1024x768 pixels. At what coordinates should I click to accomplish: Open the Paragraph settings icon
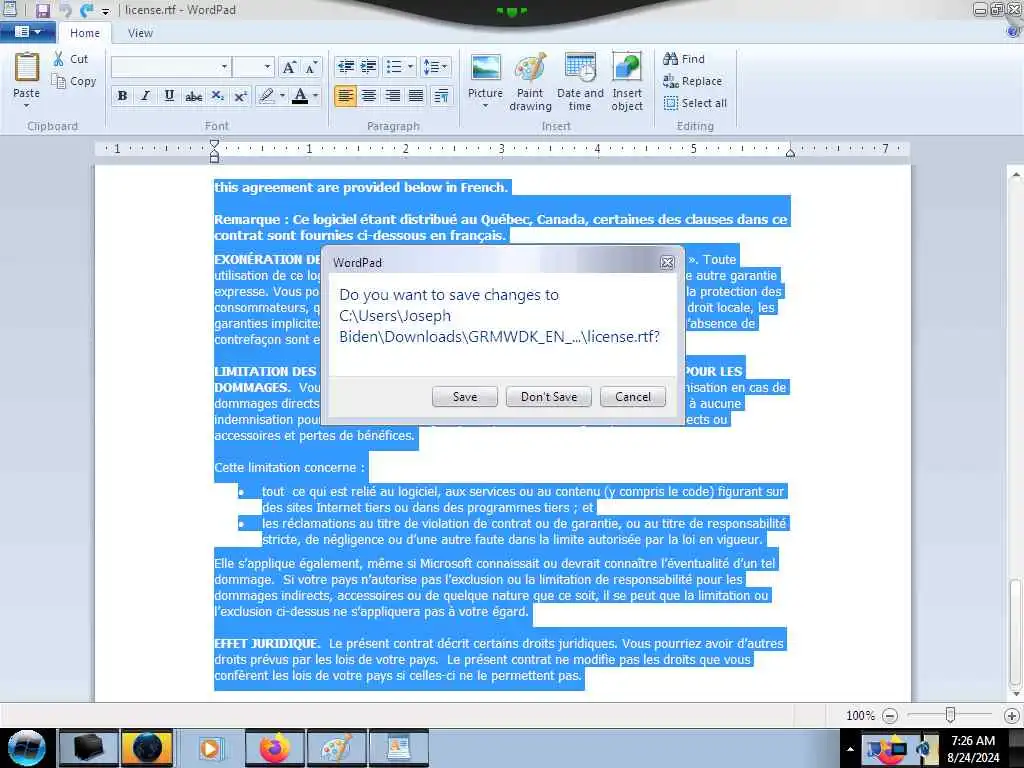point(441,96)
